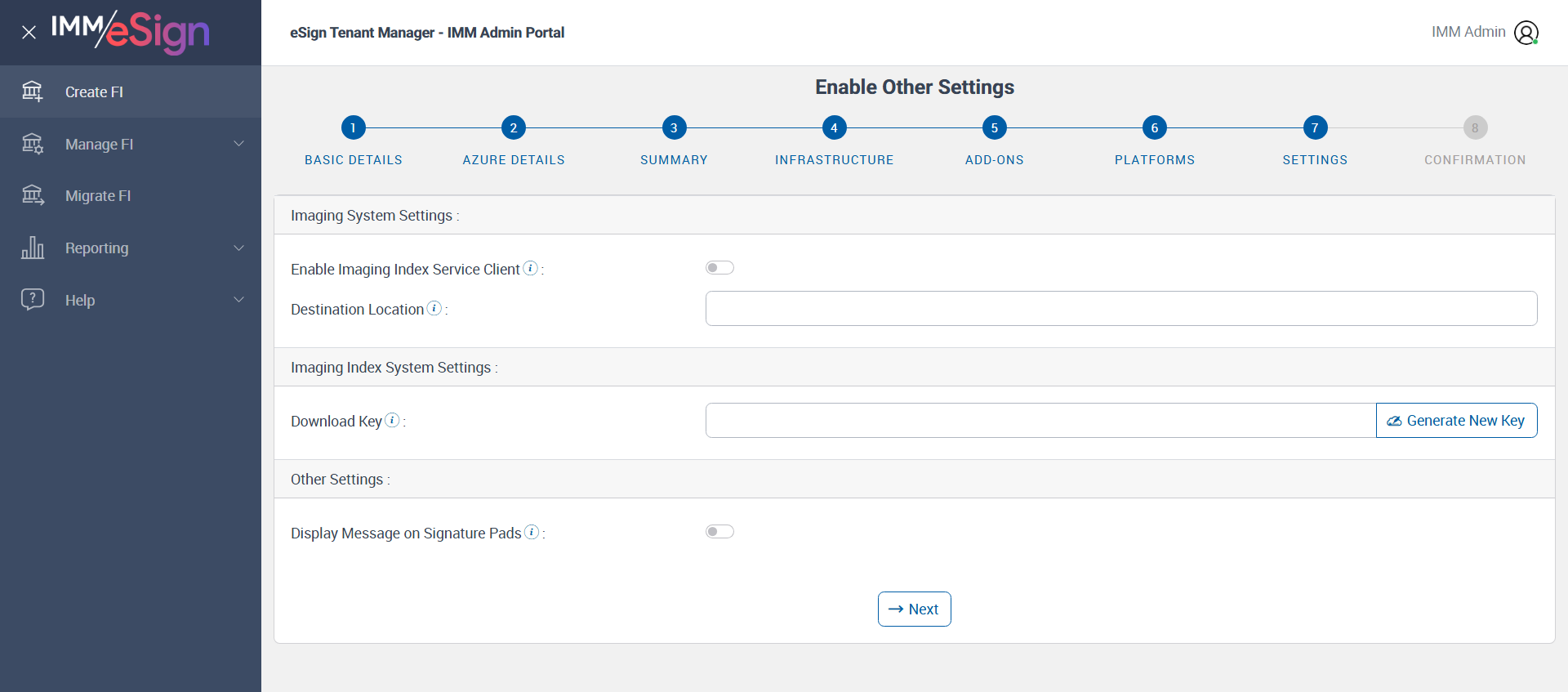Expand the Reporting submenu chevron
The width and height of the screenshot is (1568, 692).
coord(239,248)
